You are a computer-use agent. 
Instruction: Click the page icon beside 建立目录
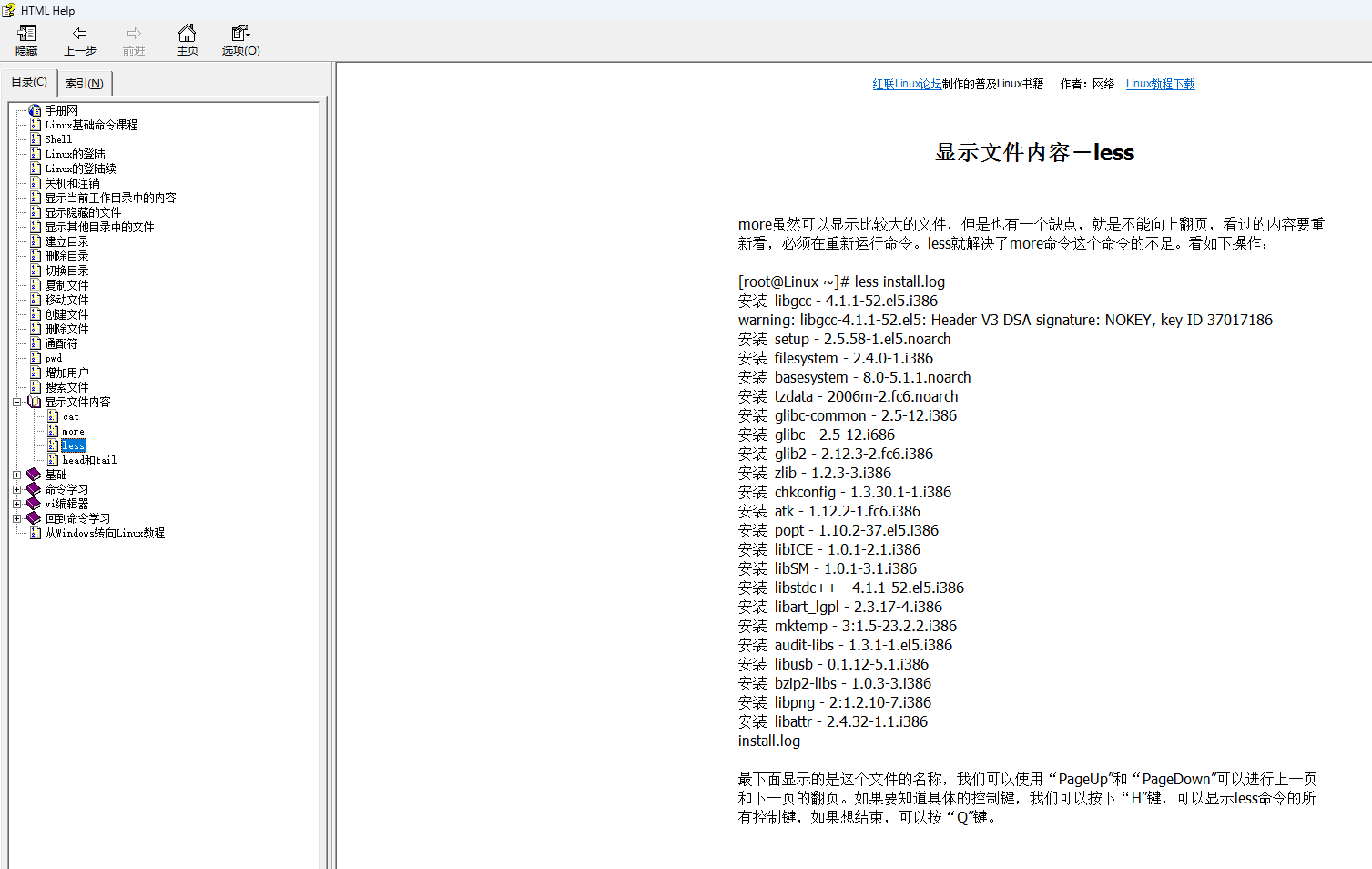[36, 241]
